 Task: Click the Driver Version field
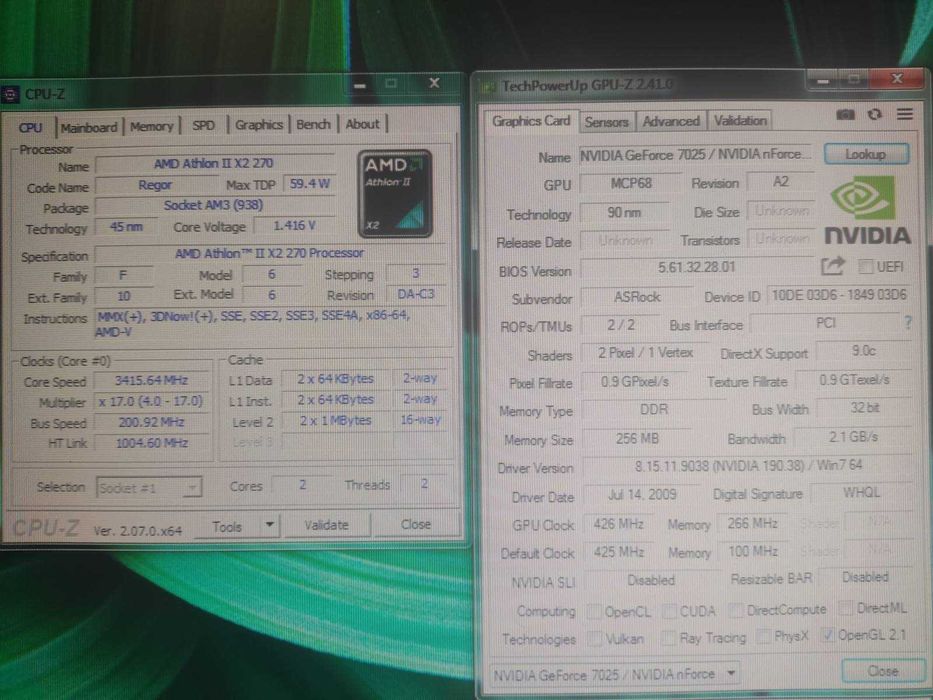[748, 465]
